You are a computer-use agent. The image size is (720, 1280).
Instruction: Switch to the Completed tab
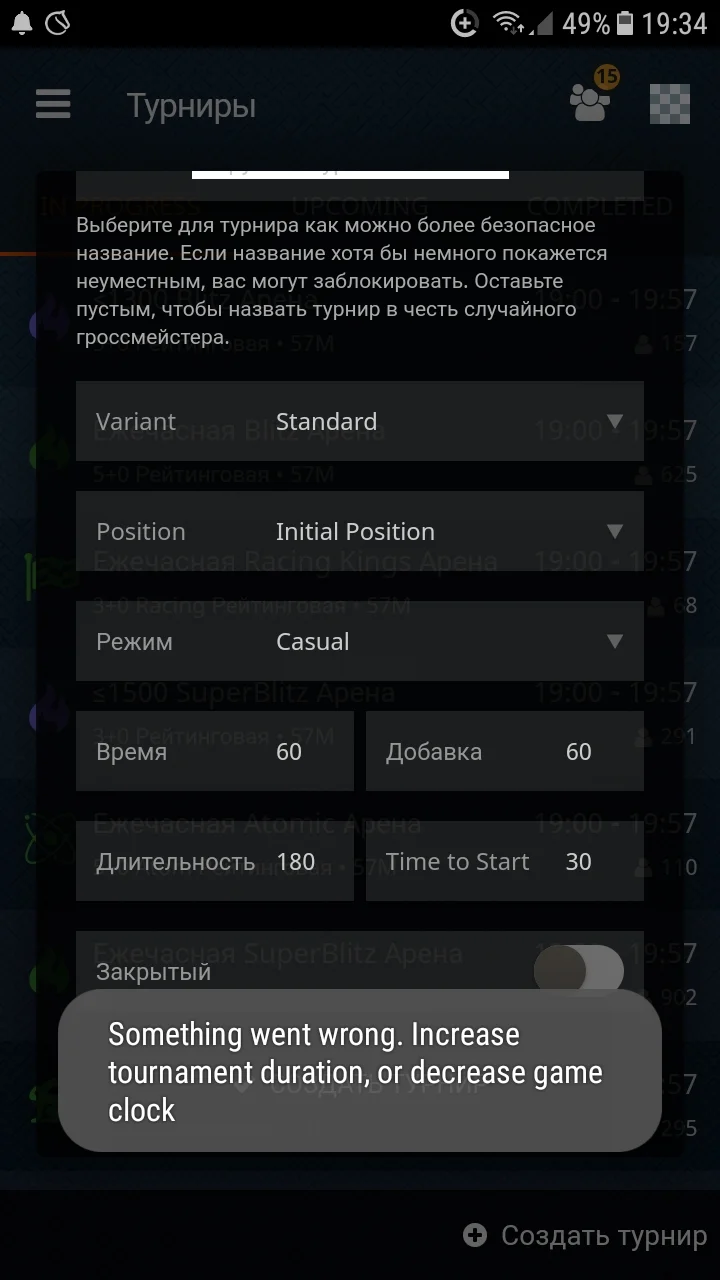598,207
